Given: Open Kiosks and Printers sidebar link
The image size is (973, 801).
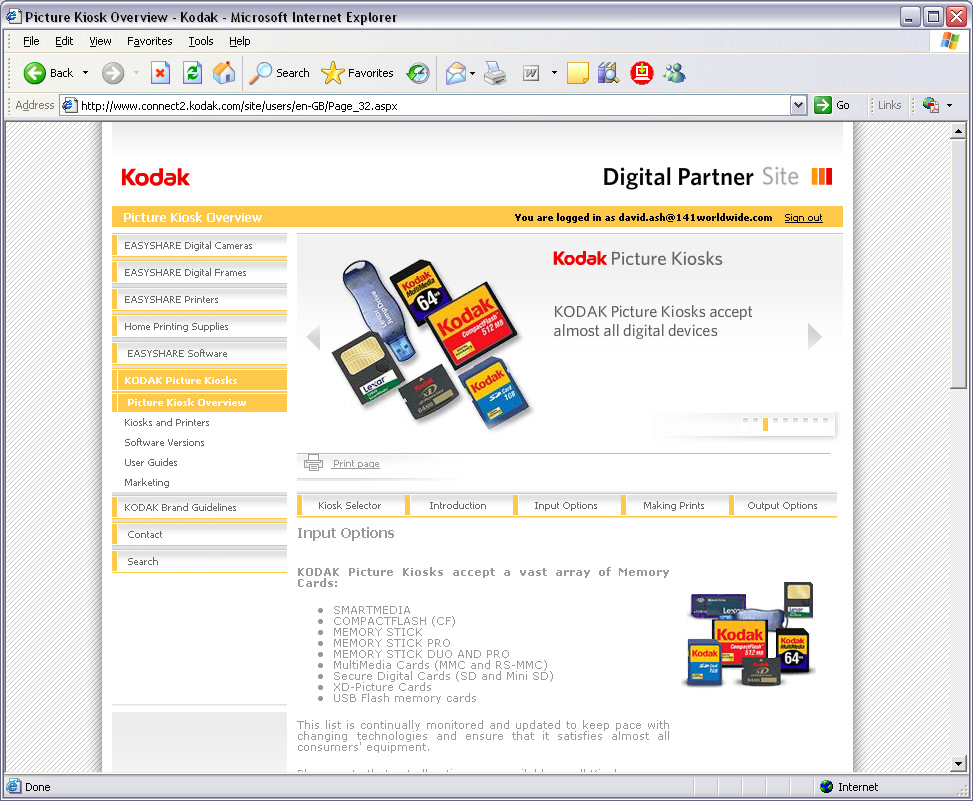Looking at the screenshot, I should click(x=167, y=423).
